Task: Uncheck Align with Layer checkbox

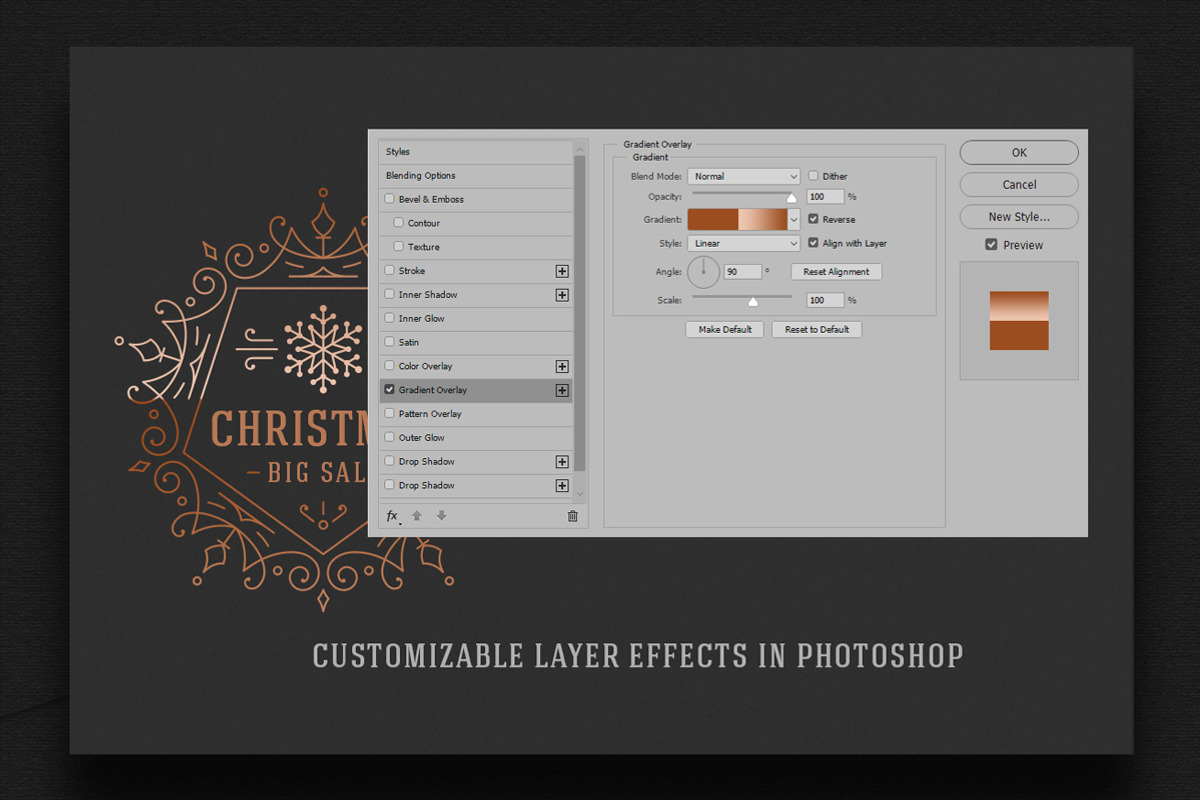Action: pyautogui.click(x=813, y=243)
